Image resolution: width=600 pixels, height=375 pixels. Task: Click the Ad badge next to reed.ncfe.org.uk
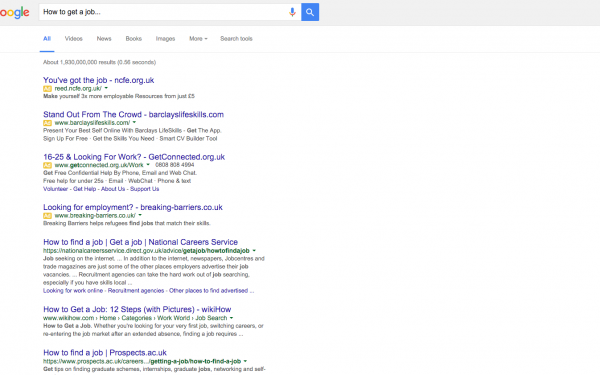pos(47,89)
